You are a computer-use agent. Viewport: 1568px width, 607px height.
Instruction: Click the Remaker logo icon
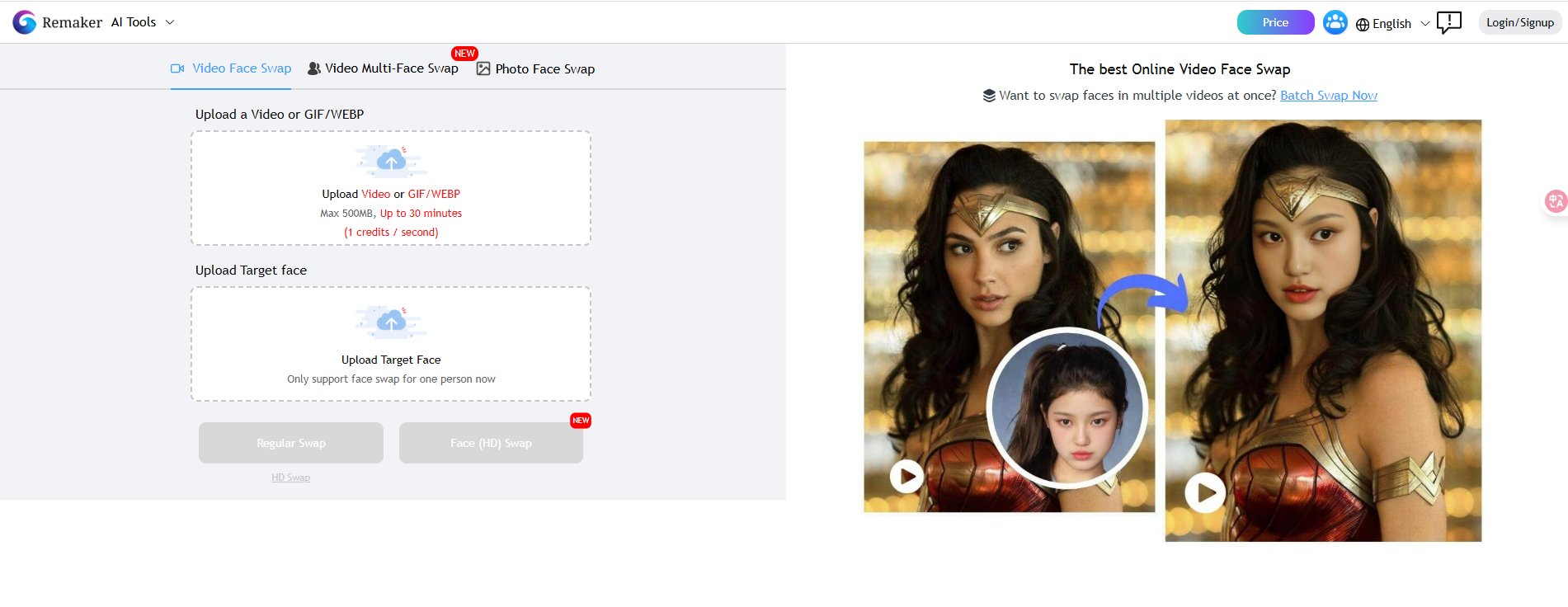[25, 22]
